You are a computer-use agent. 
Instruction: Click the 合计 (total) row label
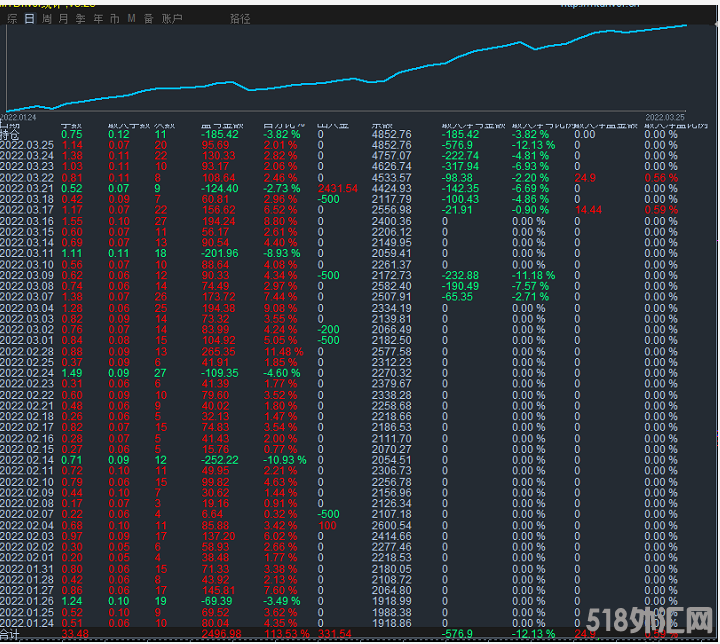click(12, 634)
